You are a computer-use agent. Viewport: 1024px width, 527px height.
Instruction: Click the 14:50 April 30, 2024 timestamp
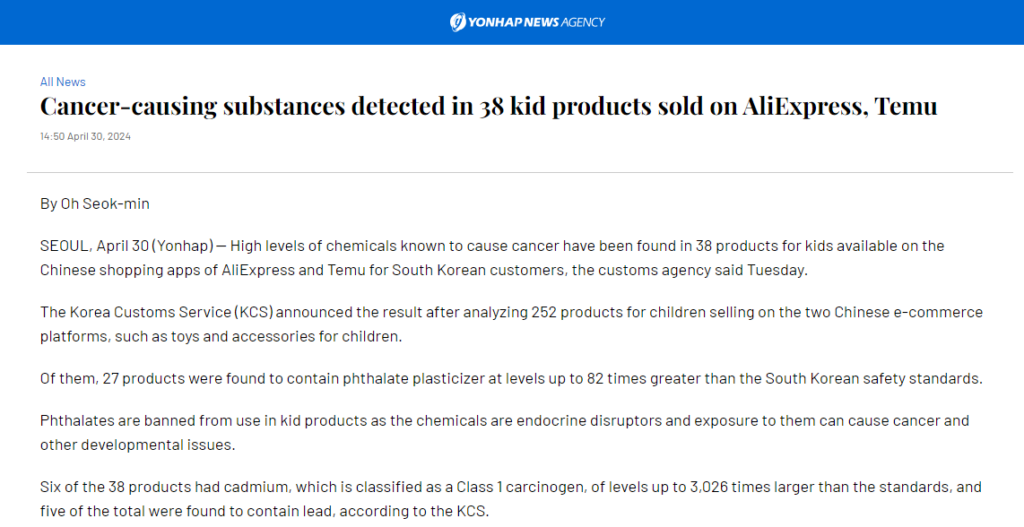[x=86, y=136]
